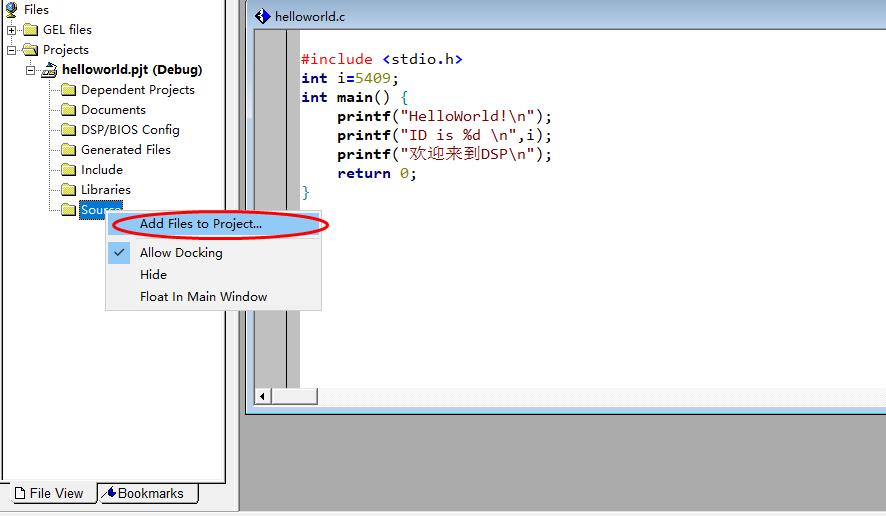Click the Libraries folder icon
Viewport: 886px width, 516px height.
[68, 189]
